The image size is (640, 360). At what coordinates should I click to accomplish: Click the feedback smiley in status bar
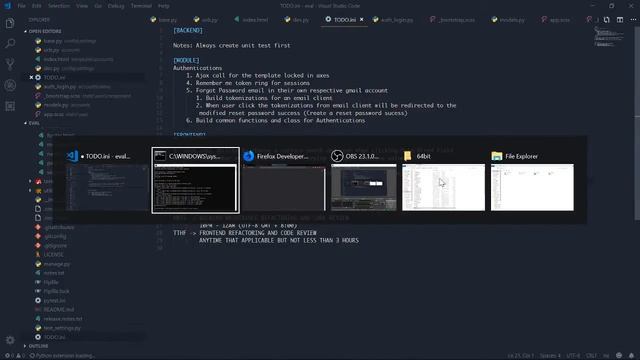(x=619, y=356)
